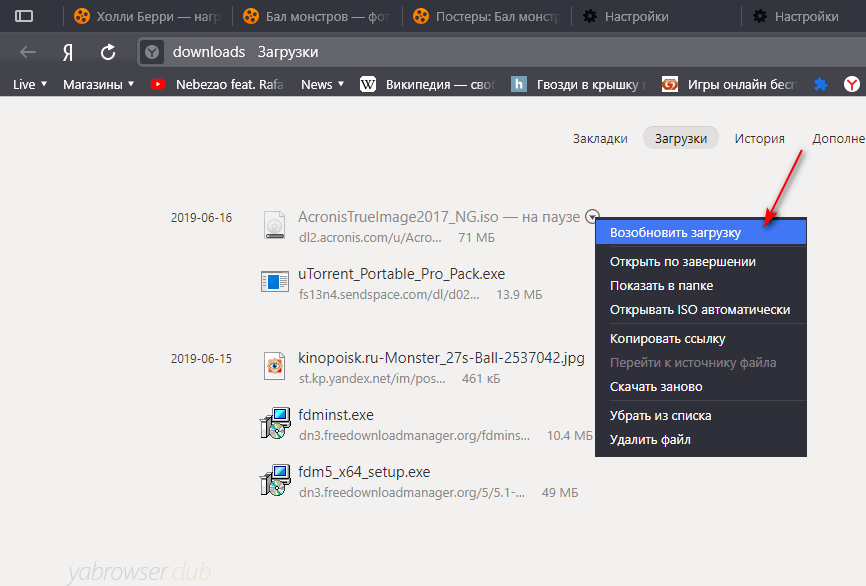Viewport: 866px width, 586px height.
Task: Click the dn3.freedownloadmanager.org/5/5.1 source URL
Action: click(412, 493)
